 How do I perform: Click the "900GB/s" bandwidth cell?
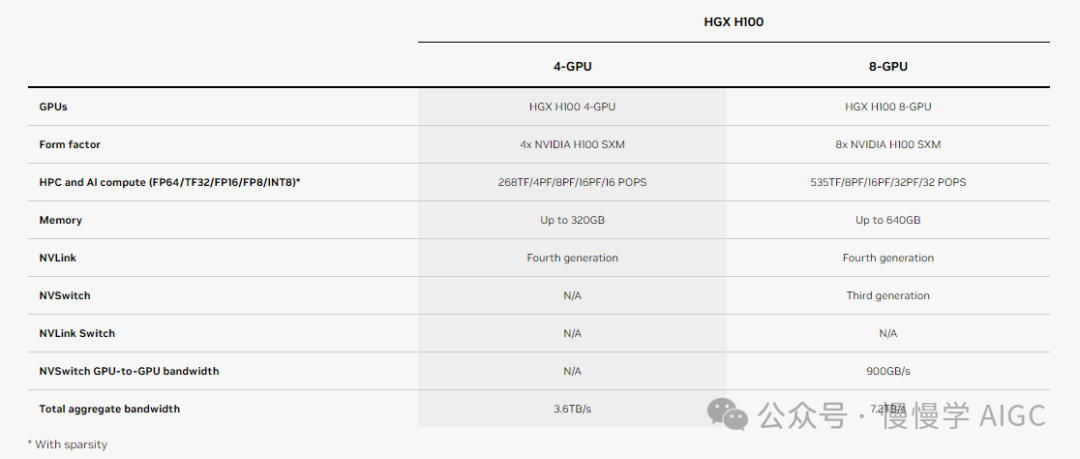tap(888, 371)
